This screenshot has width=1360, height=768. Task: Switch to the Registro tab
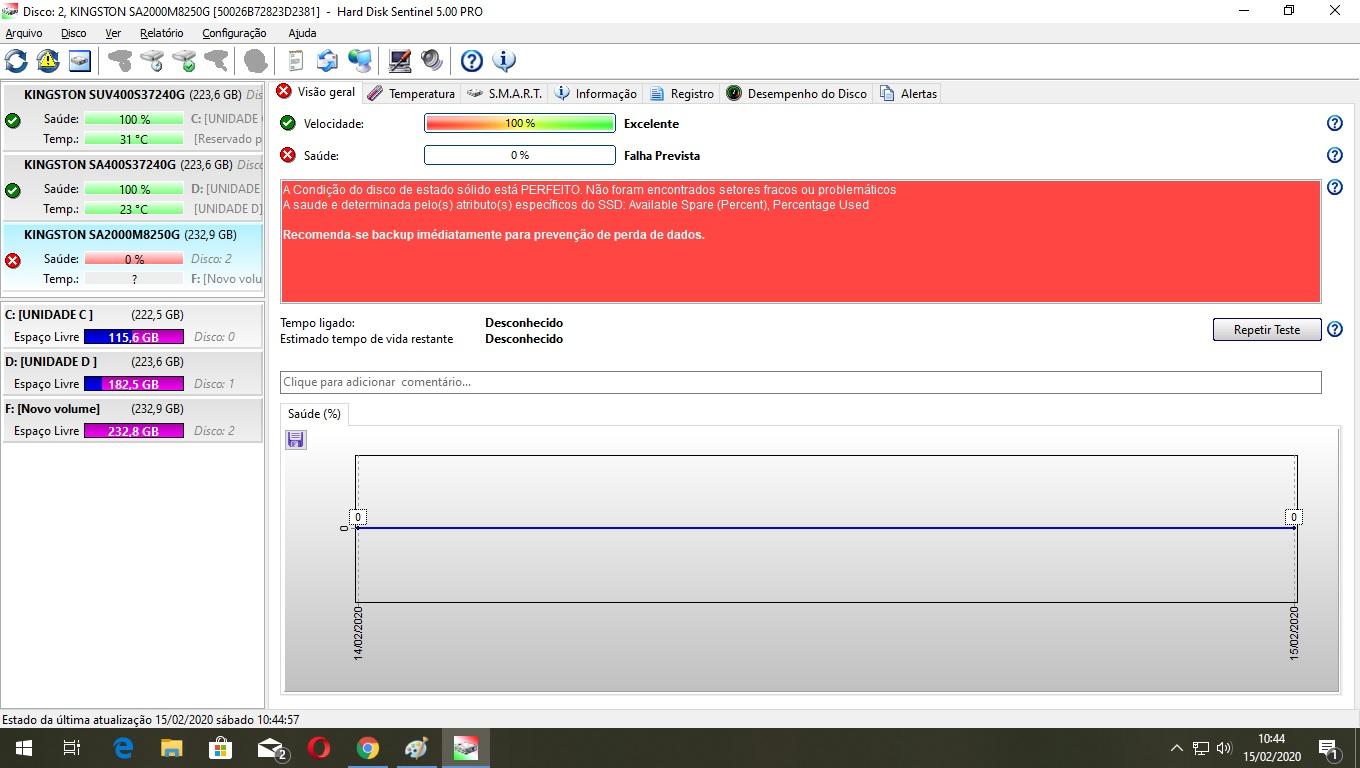click(x=682, y=93)
